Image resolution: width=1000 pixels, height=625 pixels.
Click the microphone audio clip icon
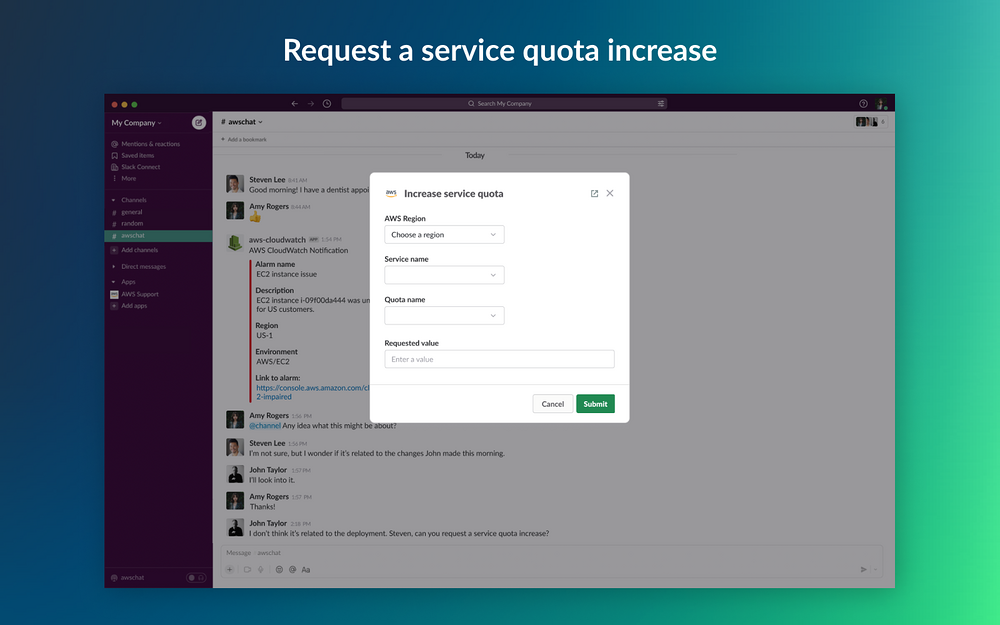pos(261,570)
